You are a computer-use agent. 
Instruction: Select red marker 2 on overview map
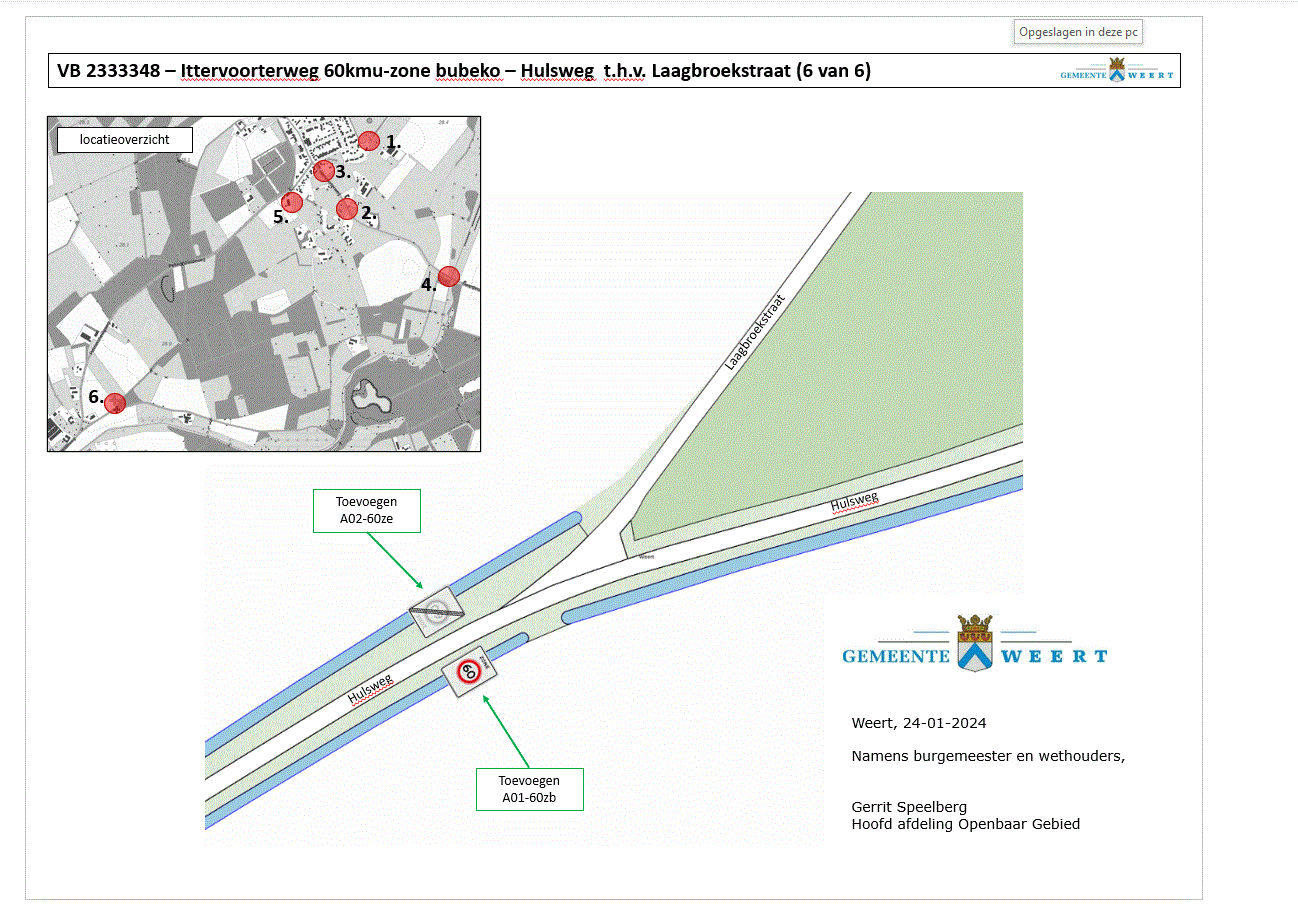click(346, 208)
